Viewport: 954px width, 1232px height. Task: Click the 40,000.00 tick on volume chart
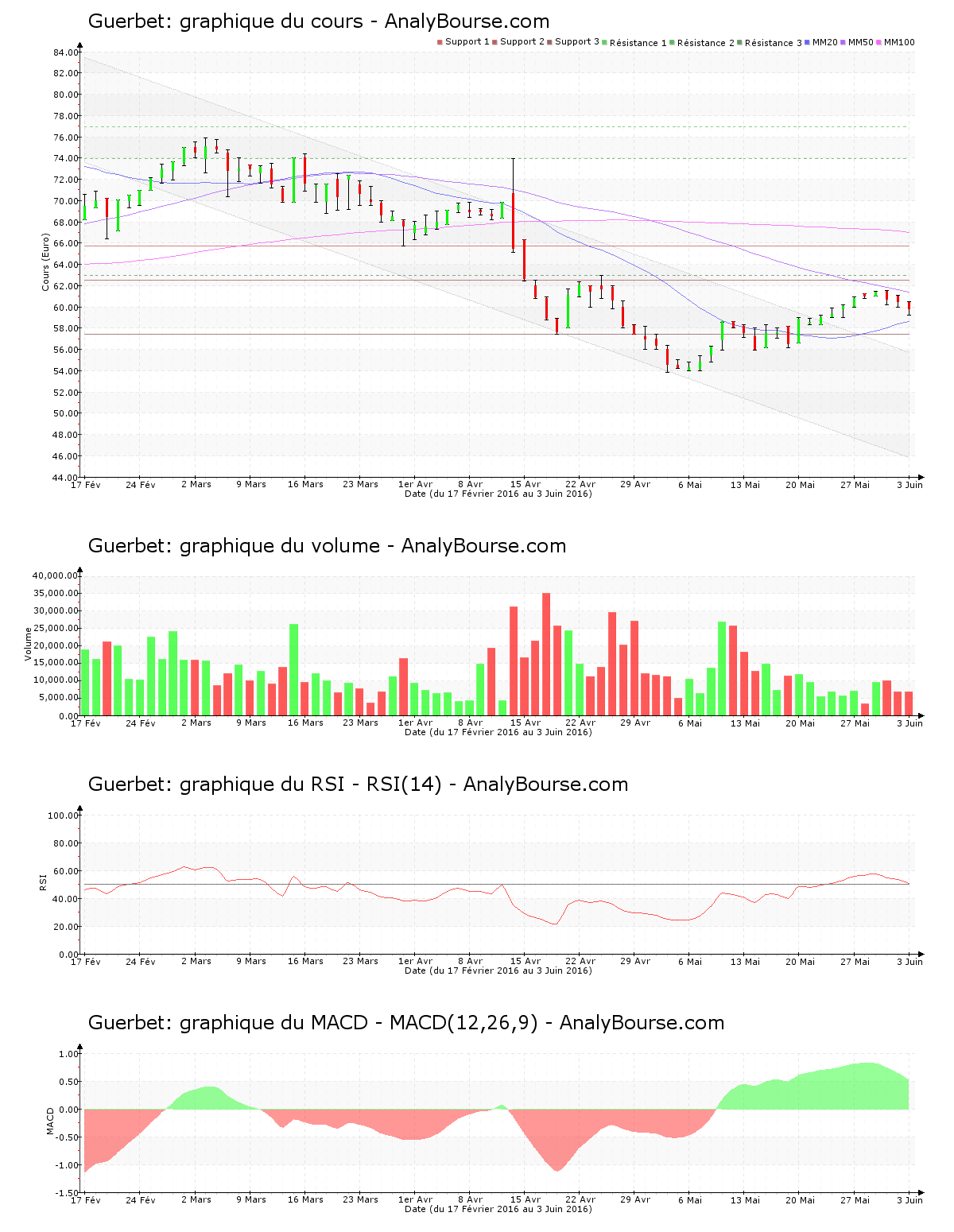point(55,575)
